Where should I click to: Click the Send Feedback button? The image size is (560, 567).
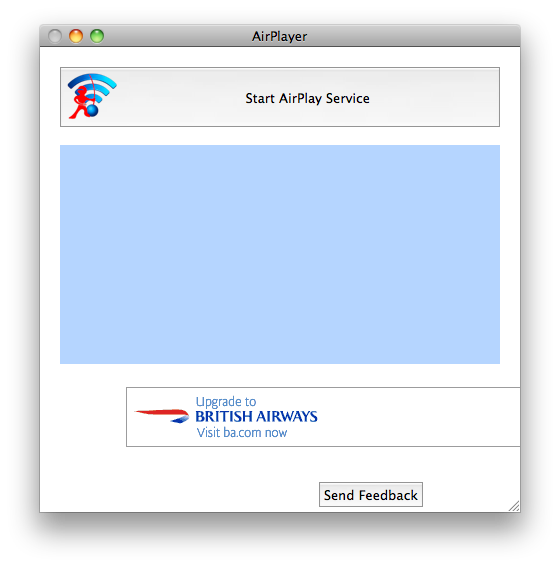pyautogui.click(x=371, y=494)
